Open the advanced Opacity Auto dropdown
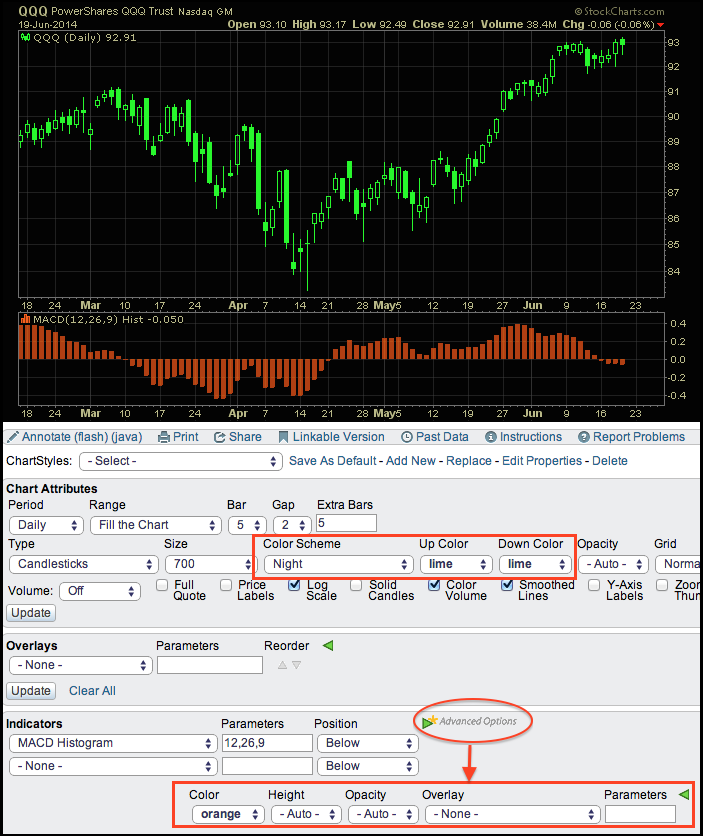 coord(383,815)
